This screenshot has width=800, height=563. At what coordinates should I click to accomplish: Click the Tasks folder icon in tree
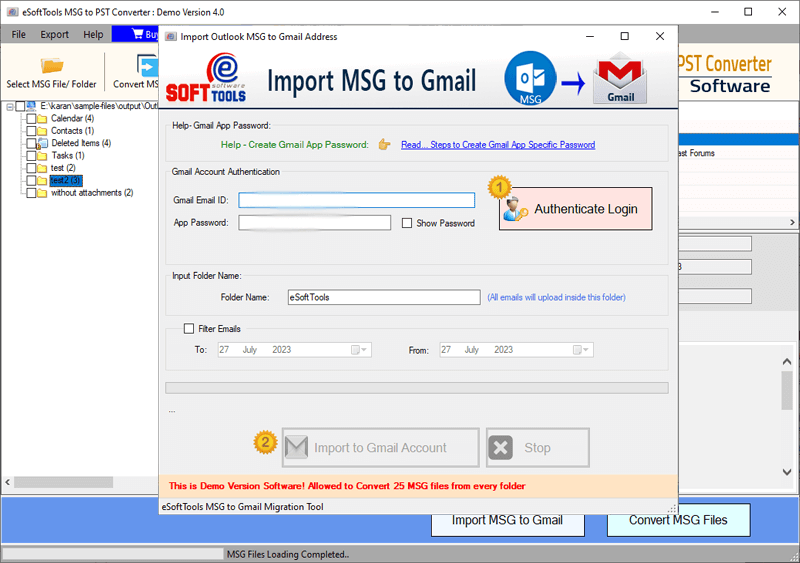[42, 156]
